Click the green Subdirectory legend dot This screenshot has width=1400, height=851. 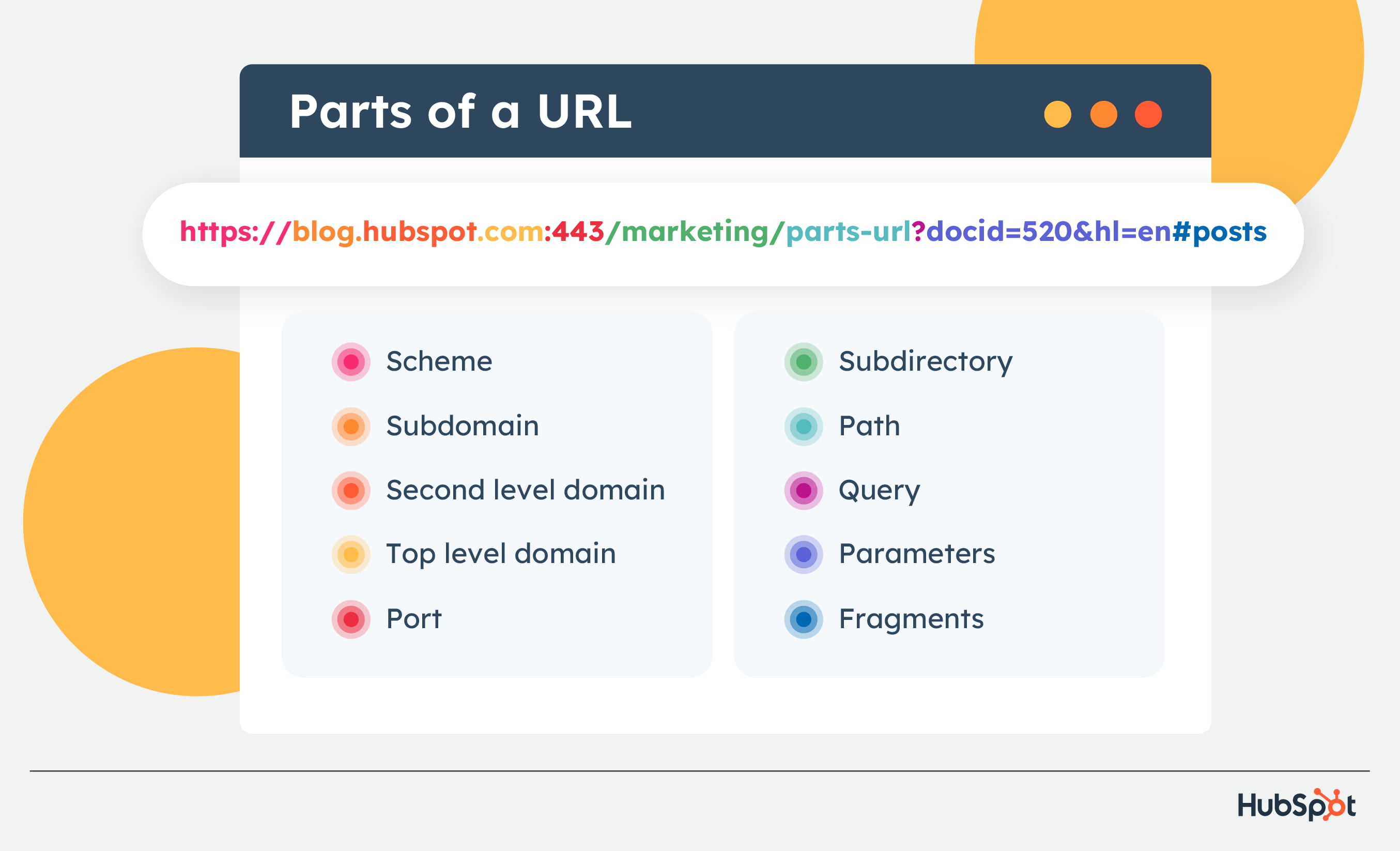(x=804, y=361)
